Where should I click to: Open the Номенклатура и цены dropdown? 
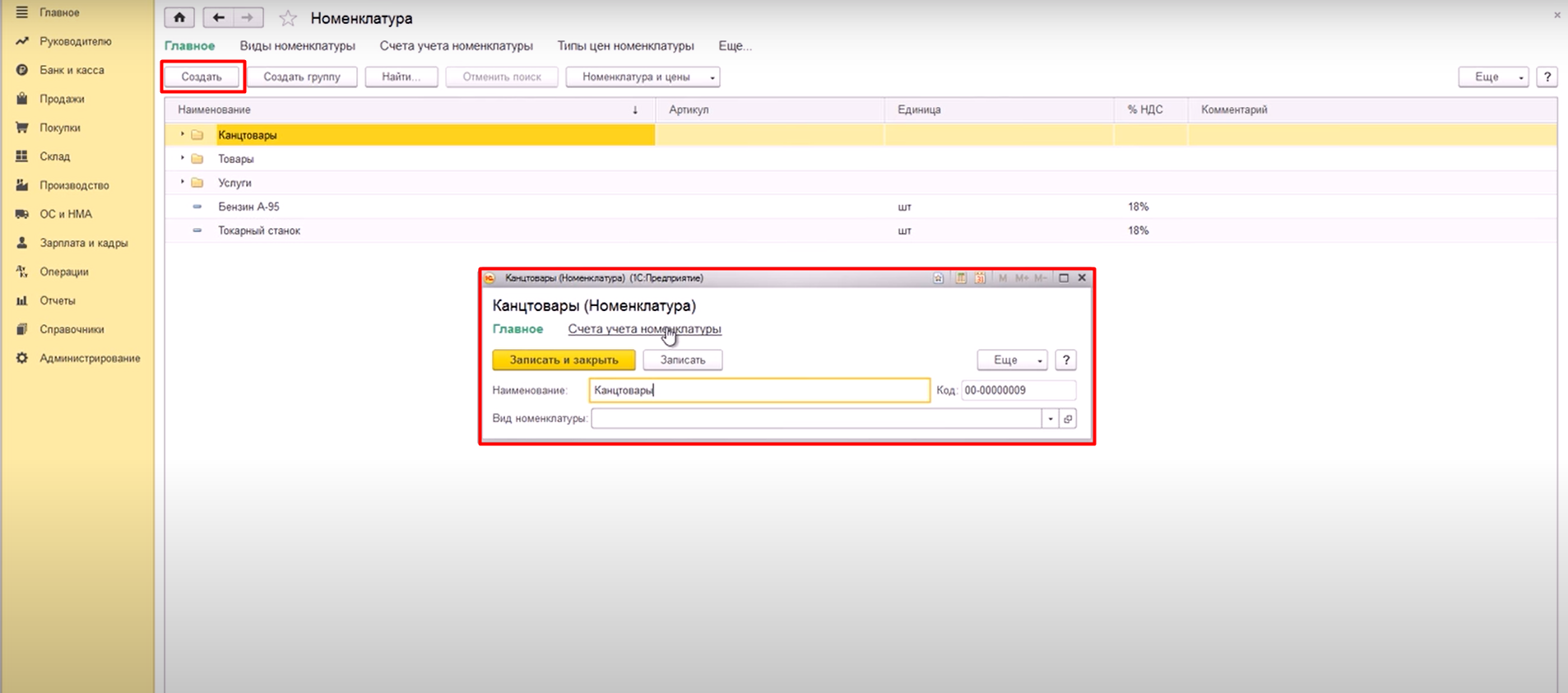pyautogui.click(x=643, y=77)
